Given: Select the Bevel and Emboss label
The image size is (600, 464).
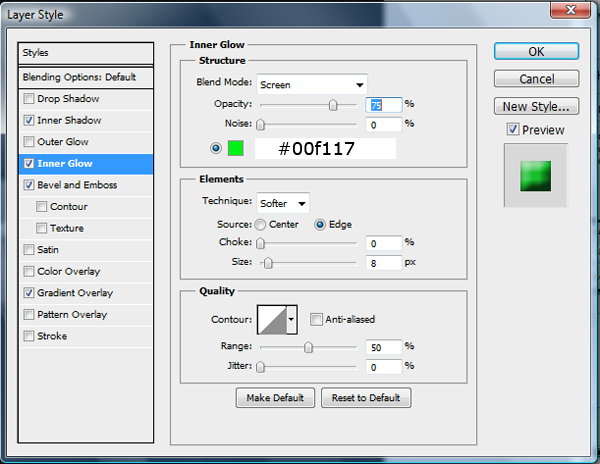Looking at the screenshot, I should point(77,185).
